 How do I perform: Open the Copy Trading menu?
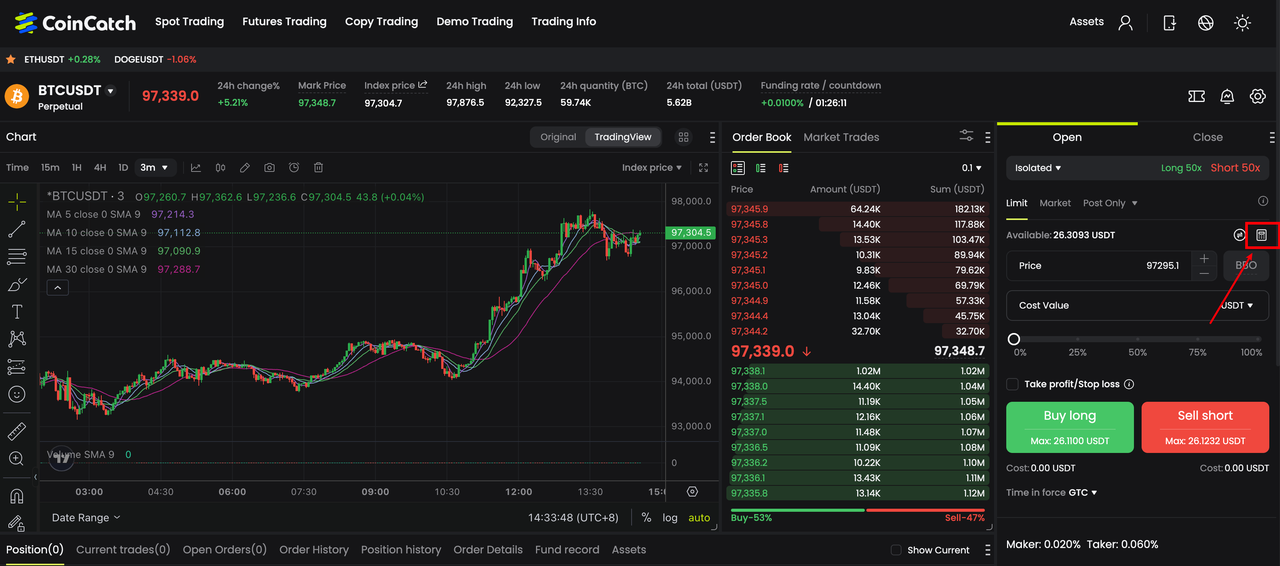point(381,22)
